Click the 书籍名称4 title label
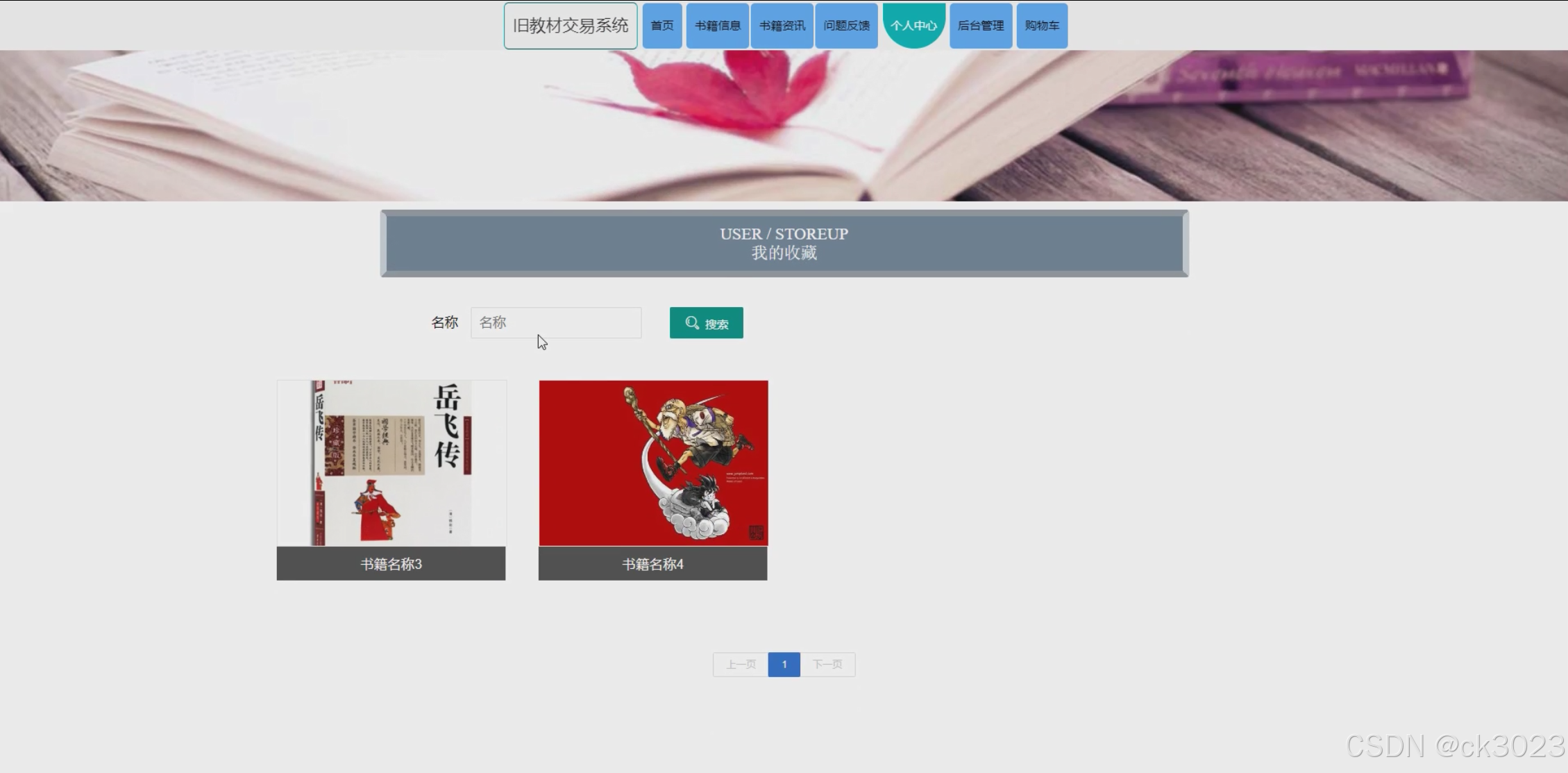Screen dimensions: 1568x773 click(652, 564)
